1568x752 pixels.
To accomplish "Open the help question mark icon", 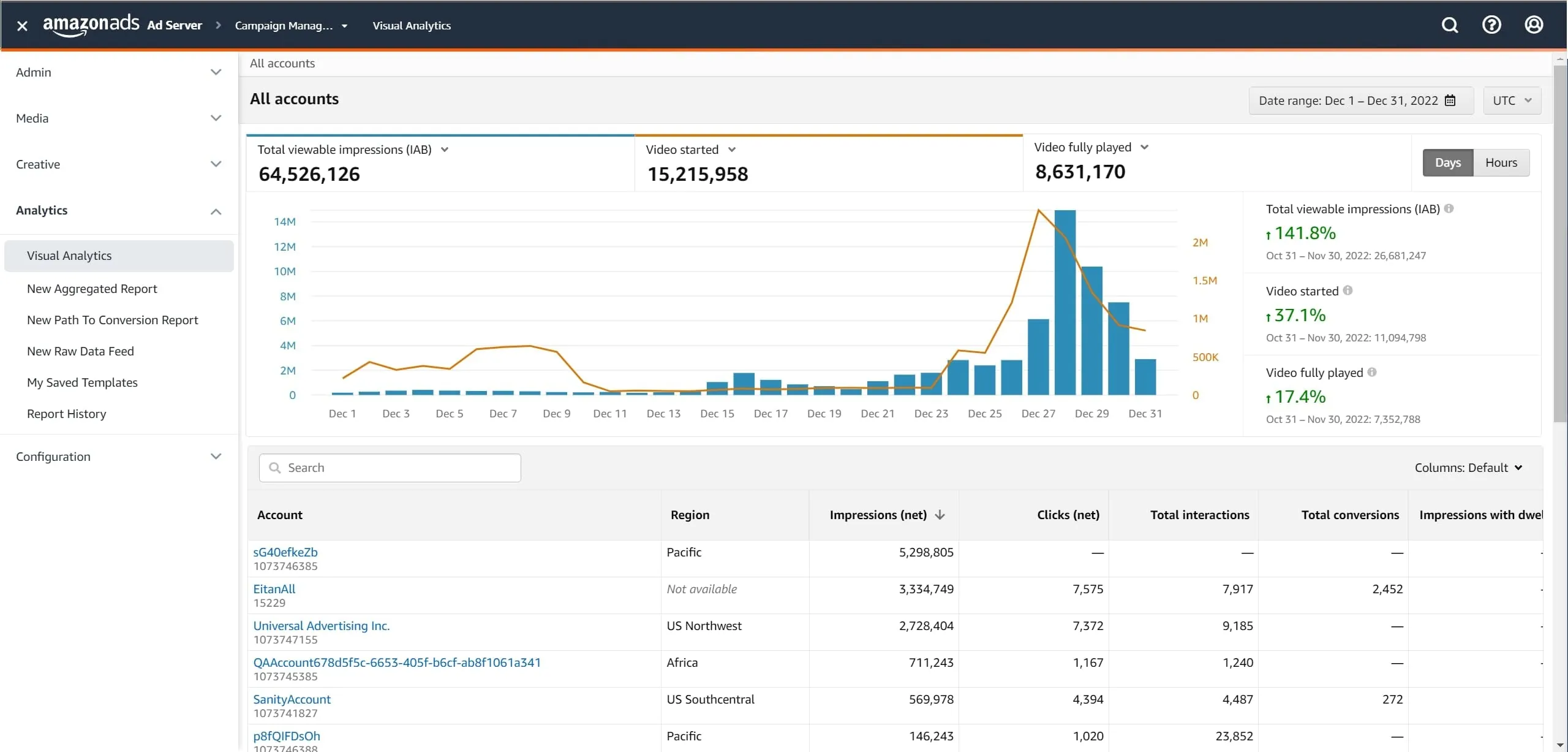I will click(1491, 25).
